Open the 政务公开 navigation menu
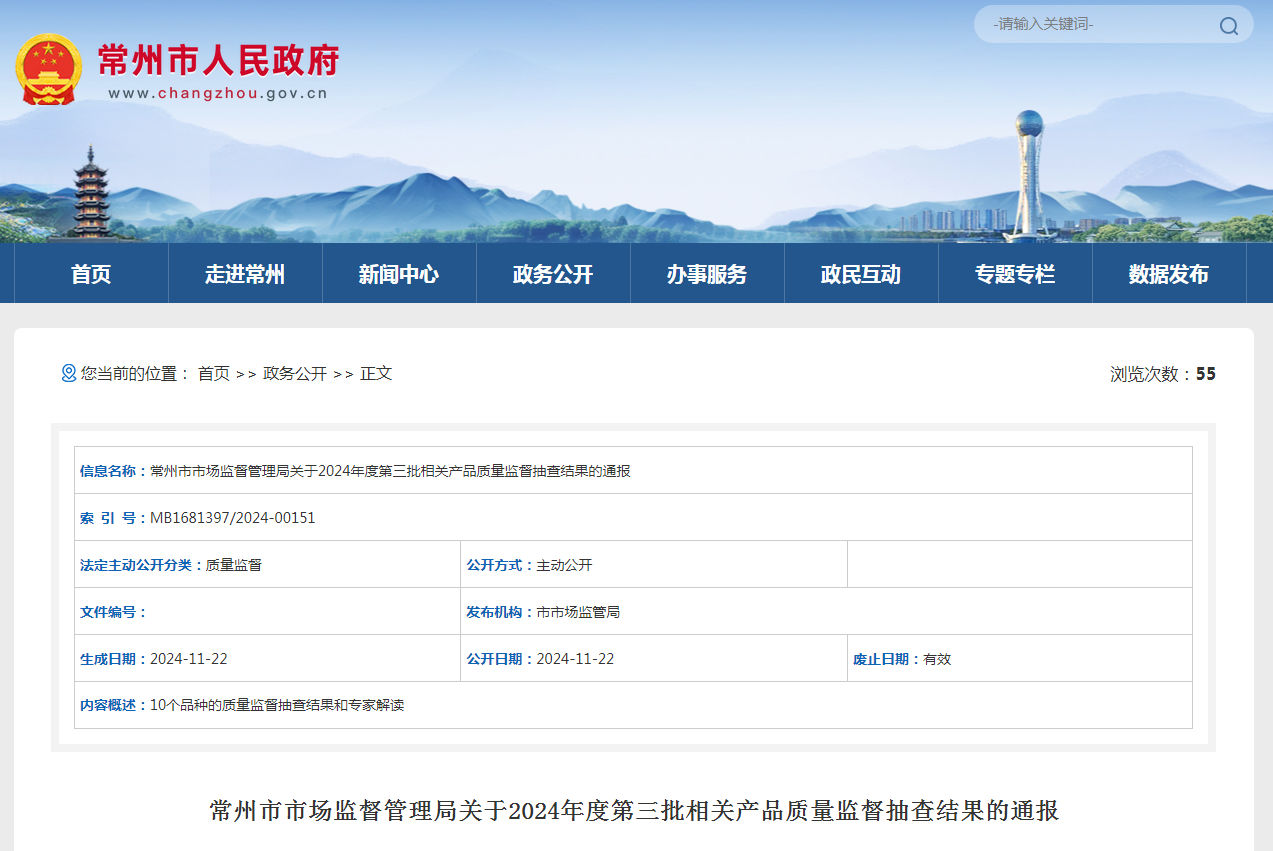 [x=553, y=274]
